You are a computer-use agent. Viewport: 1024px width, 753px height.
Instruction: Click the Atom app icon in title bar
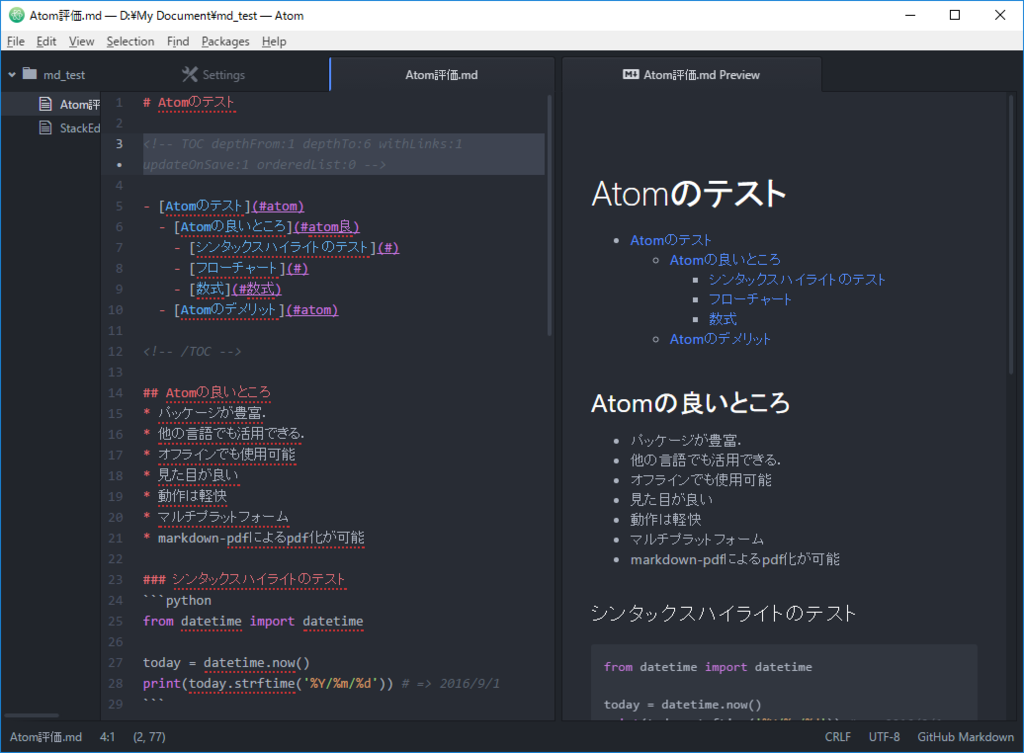click(x=16, y=15)
